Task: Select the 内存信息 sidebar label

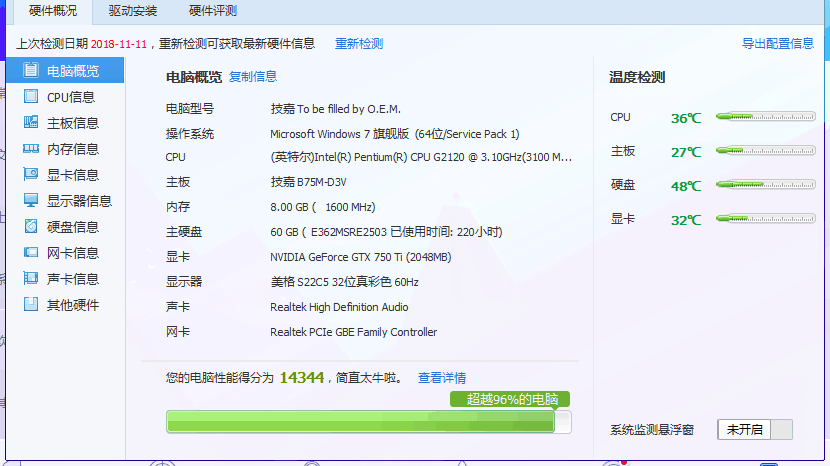Action: coord(73,149)
